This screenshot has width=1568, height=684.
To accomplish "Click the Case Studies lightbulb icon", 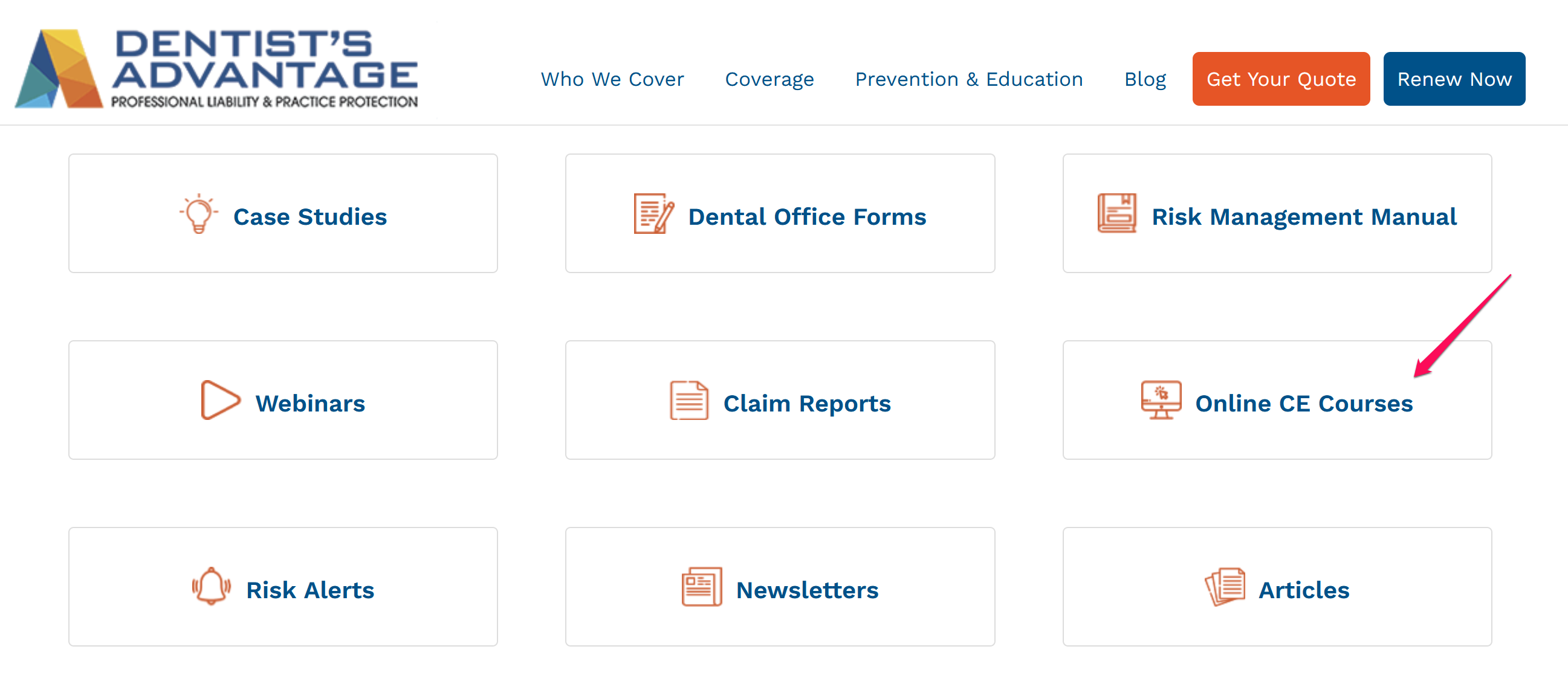I will tap(198, 213).
